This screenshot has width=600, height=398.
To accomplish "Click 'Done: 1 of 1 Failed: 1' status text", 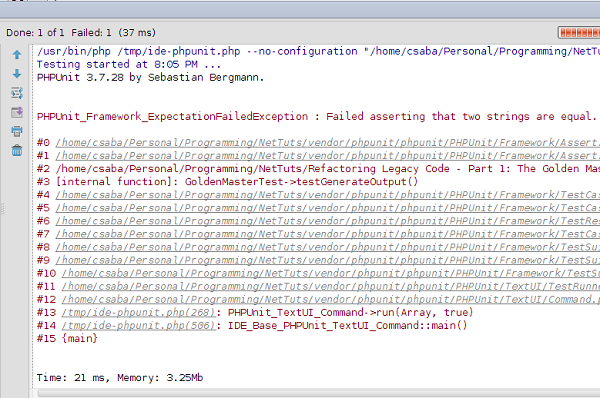I will (x=81, y=33).
